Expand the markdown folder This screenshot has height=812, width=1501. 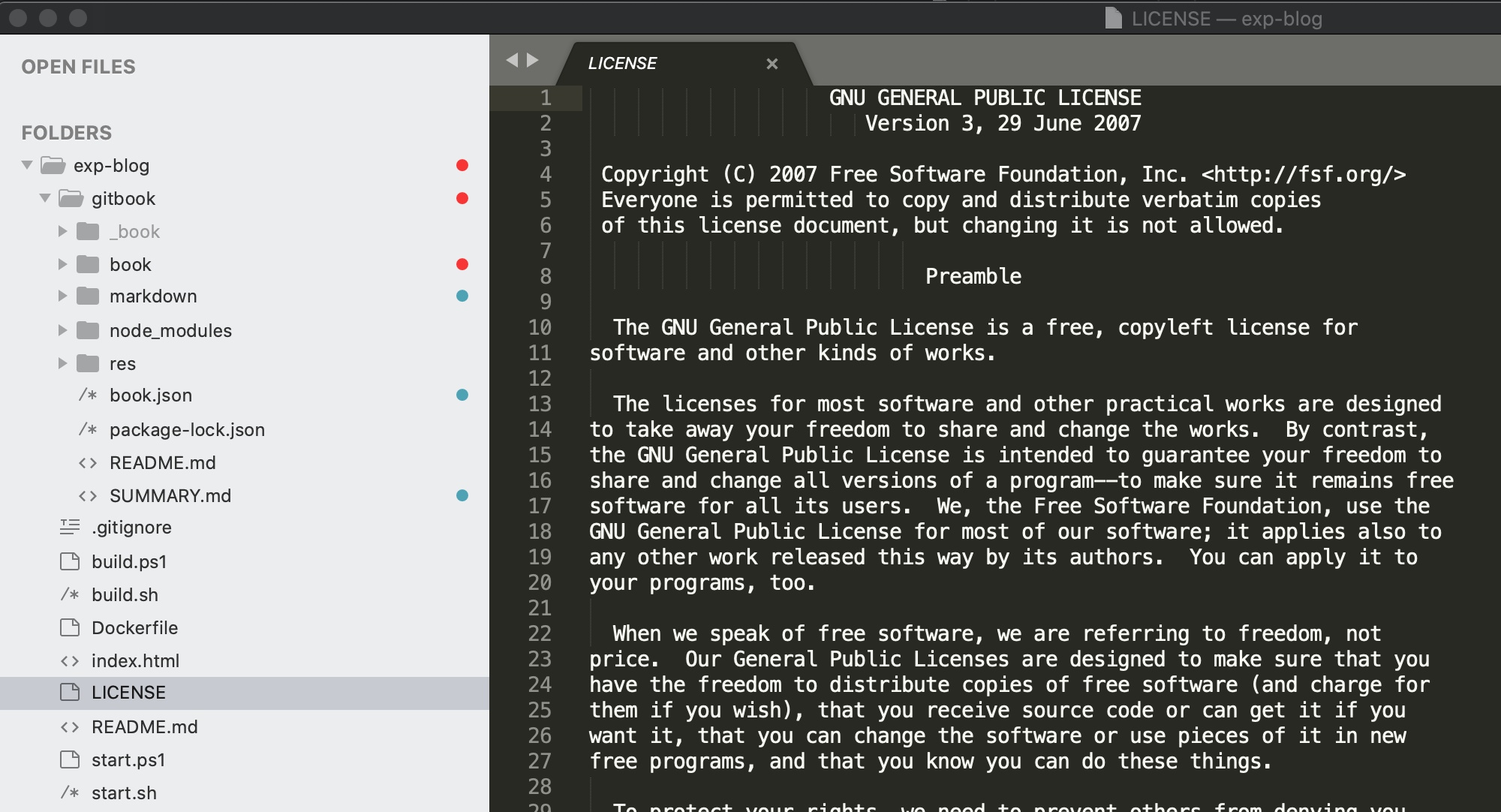click(x=63, y=296)
